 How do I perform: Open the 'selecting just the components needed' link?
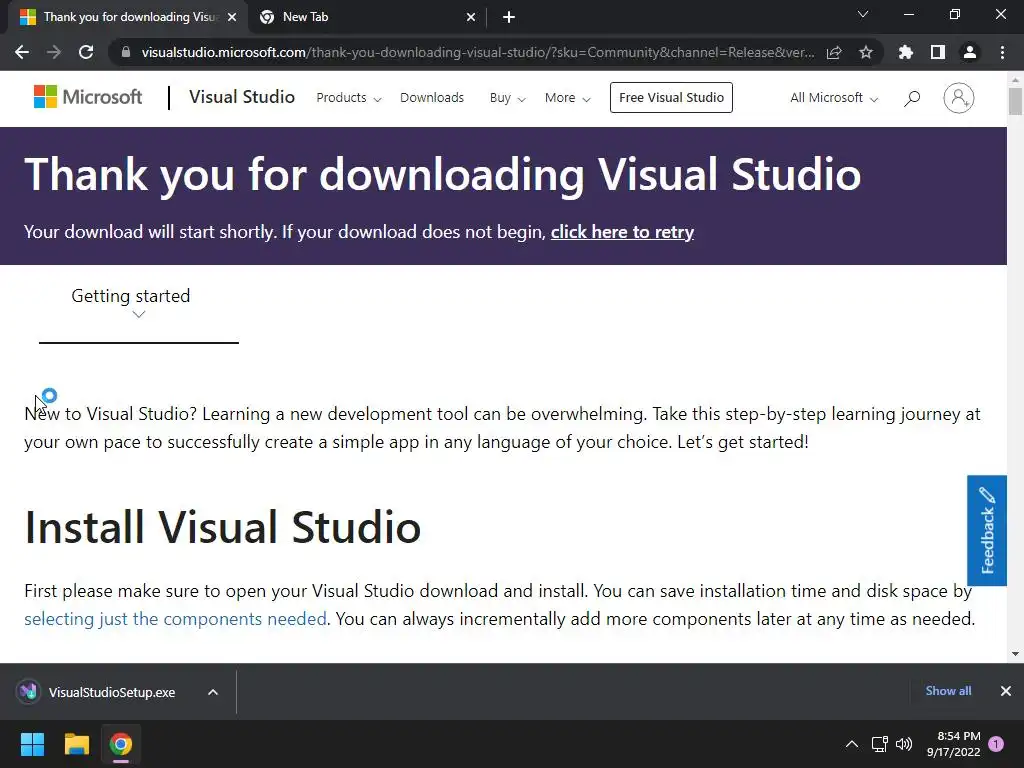pos(175,618)
